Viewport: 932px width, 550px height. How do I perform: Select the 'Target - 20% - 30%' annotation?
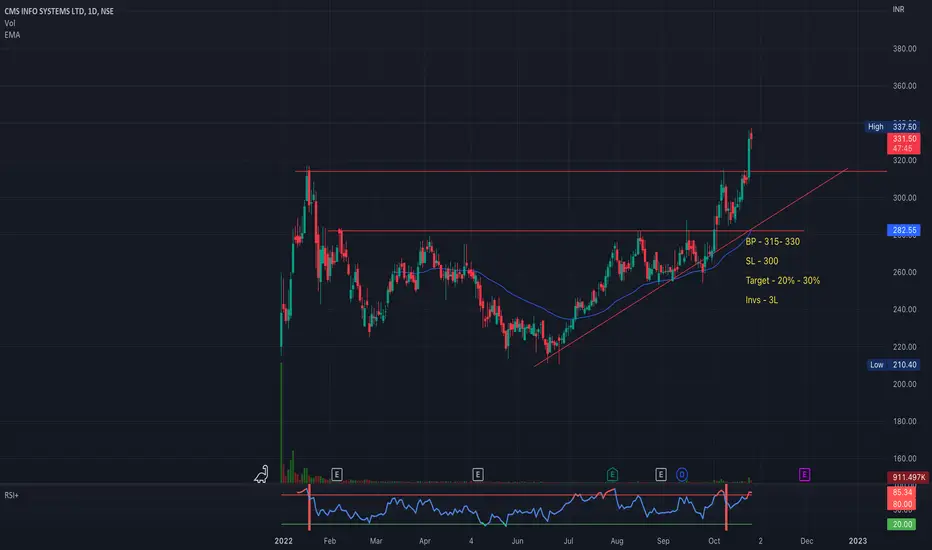[783, 281]
